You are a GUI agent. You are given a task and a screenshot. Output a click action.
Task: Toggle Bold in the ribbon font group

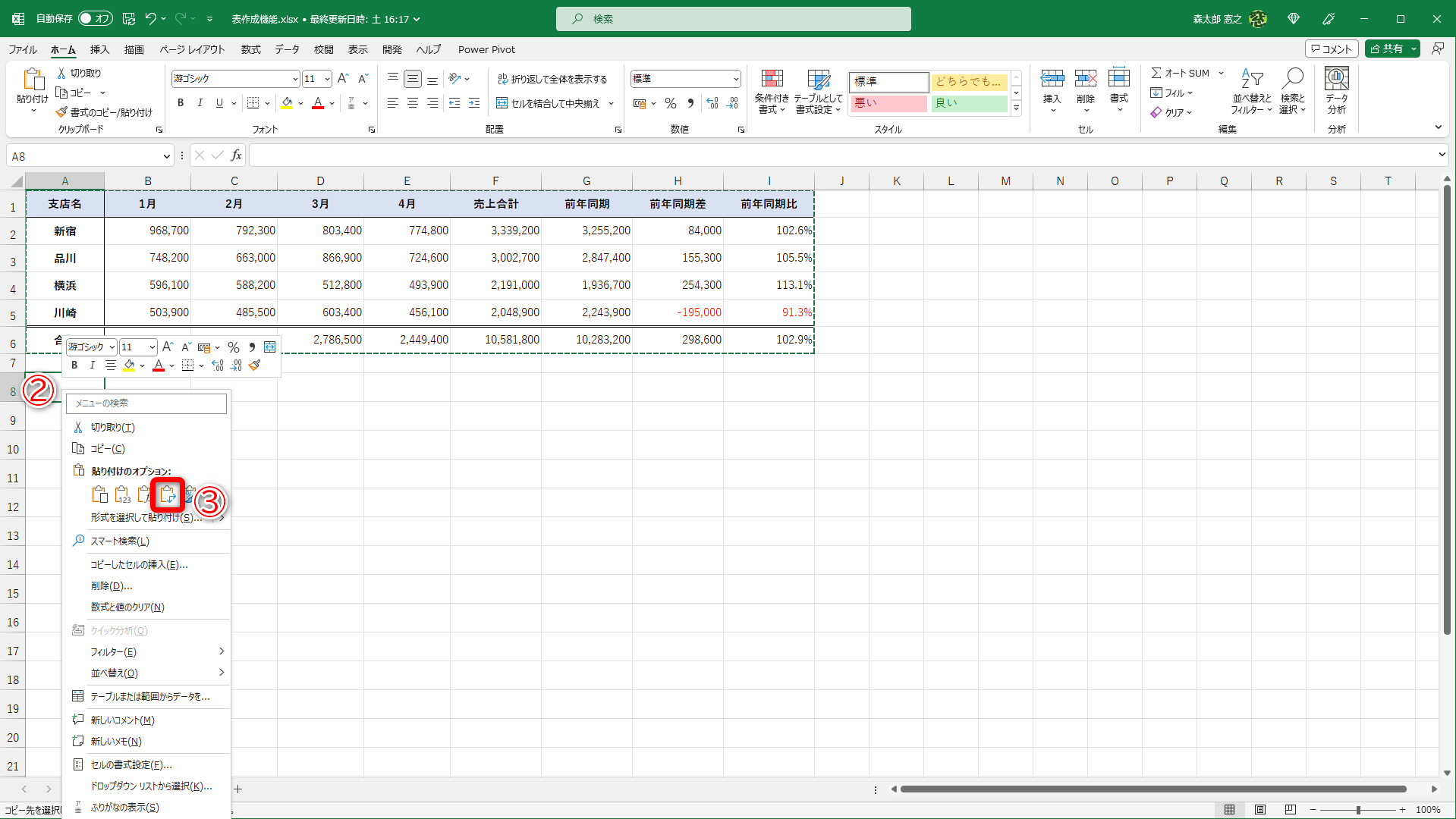coord(181,103)
